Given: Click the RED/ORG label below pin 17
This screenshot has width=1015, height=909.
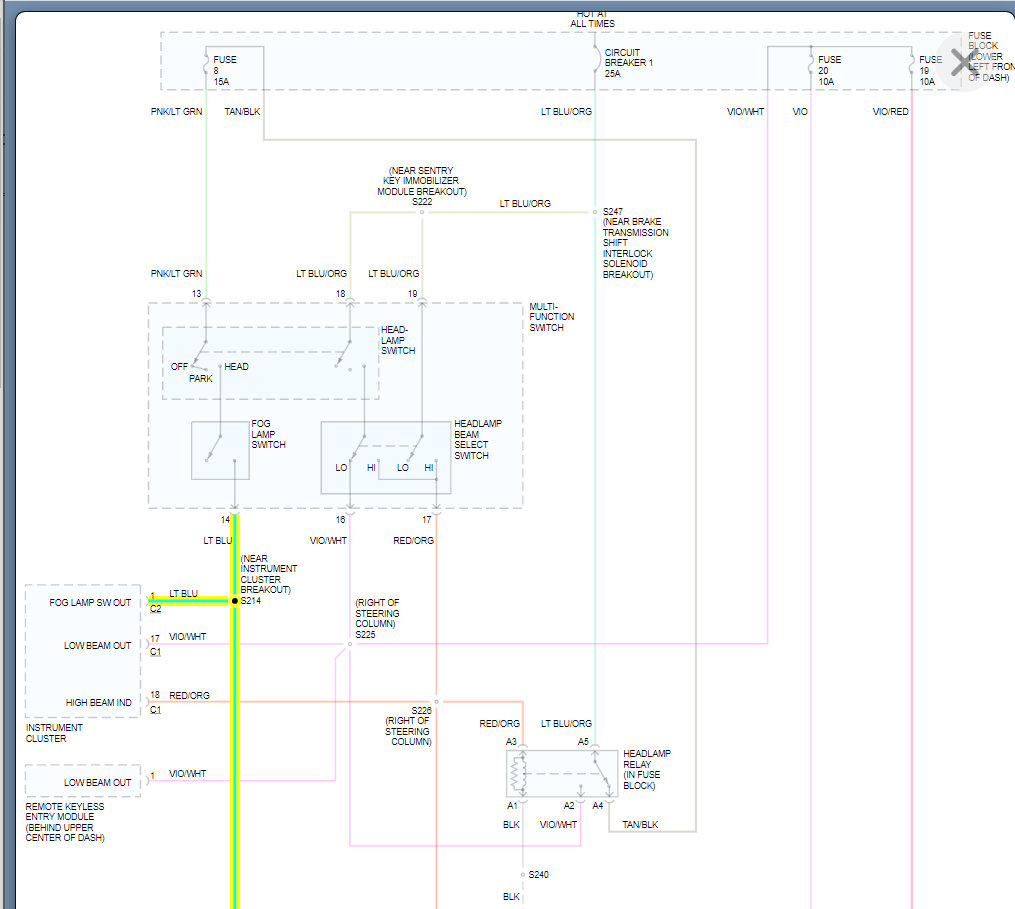Looking at the screenshot, I should (414, 541).
